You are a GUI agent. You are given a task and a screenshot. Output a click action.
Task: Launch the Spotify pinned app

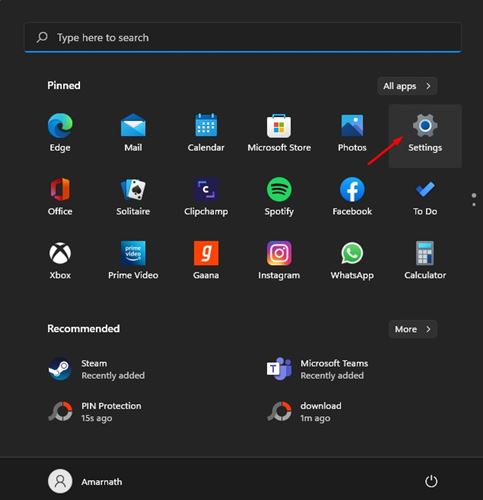click(x=279, y=197)
